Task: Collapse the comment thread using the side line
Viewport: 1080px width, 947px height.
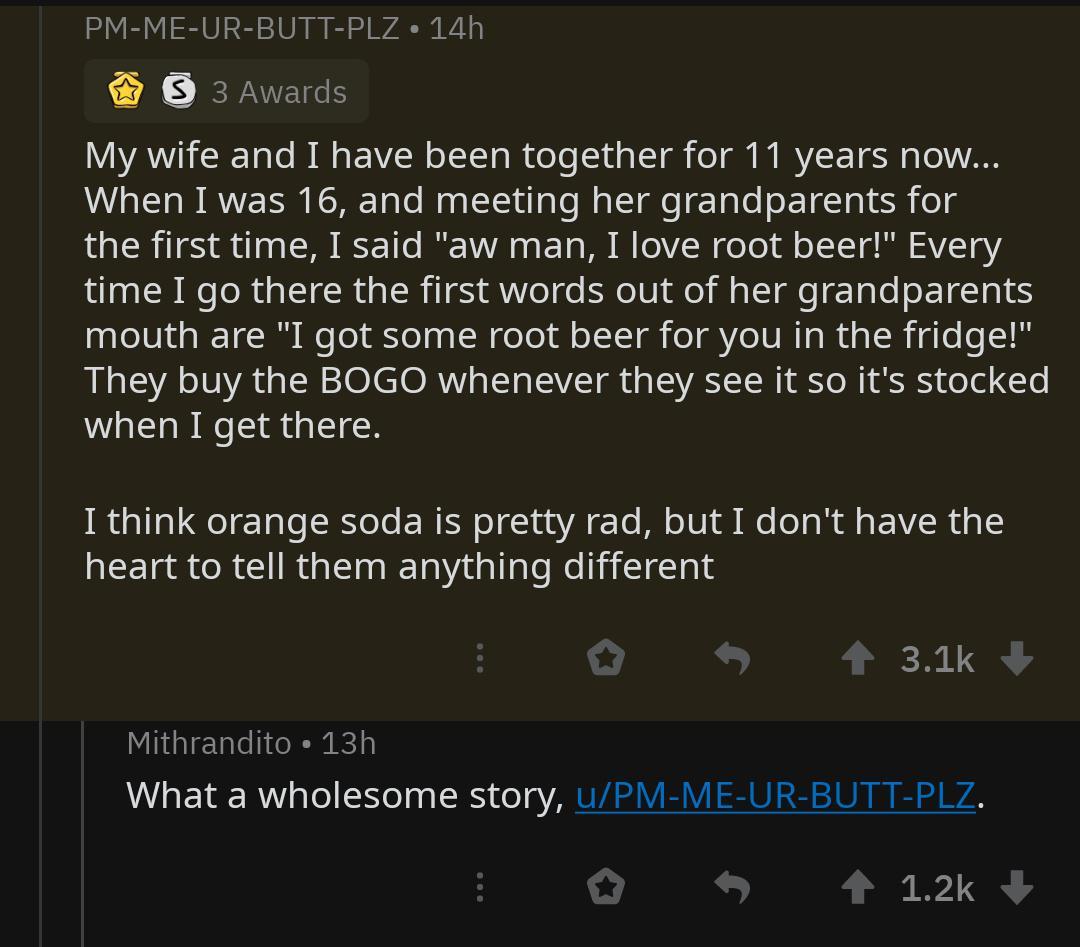Action: pos(39,400)
